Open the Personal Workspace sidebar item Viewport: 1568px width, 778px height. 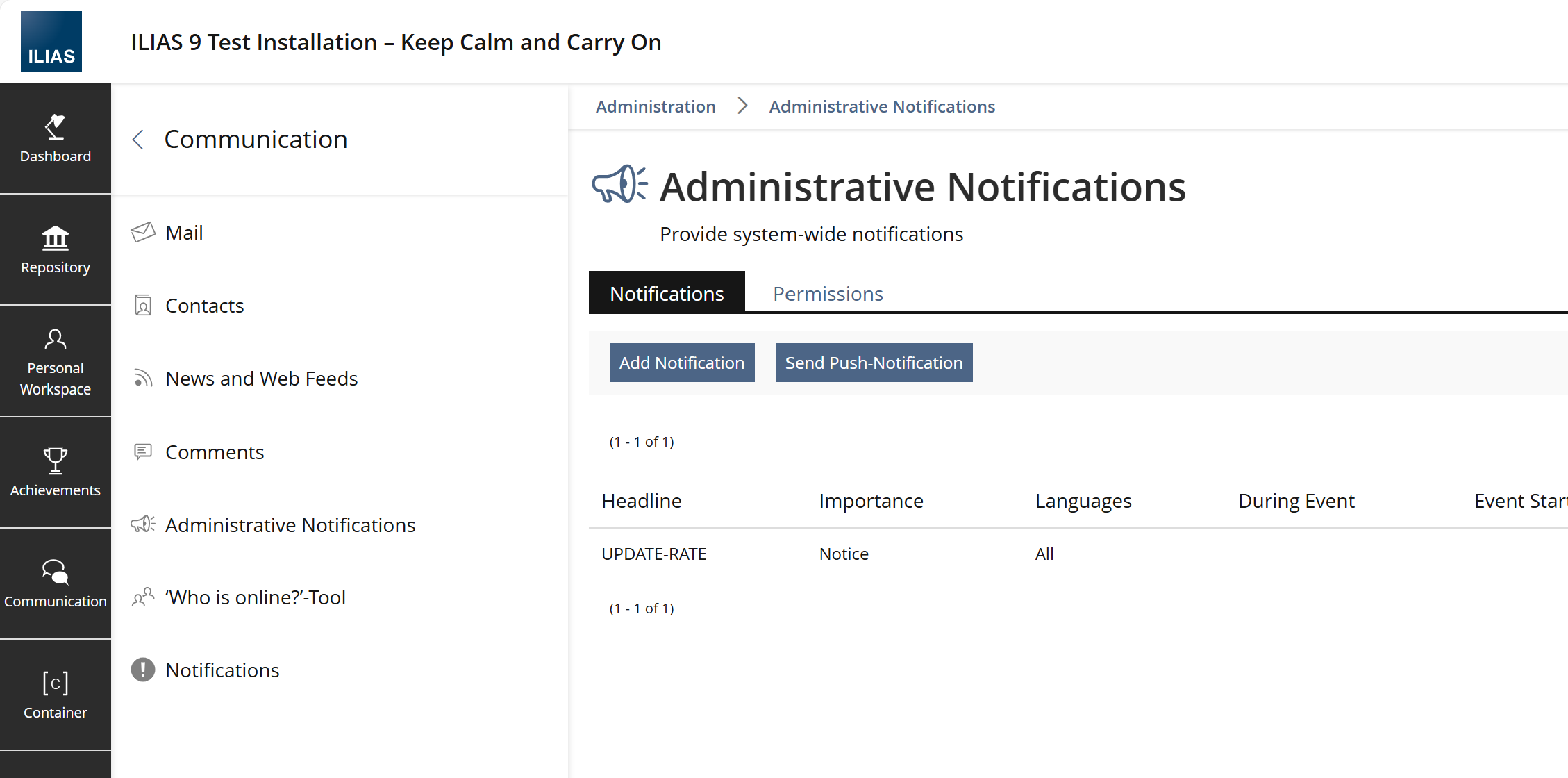click(56, 361)
